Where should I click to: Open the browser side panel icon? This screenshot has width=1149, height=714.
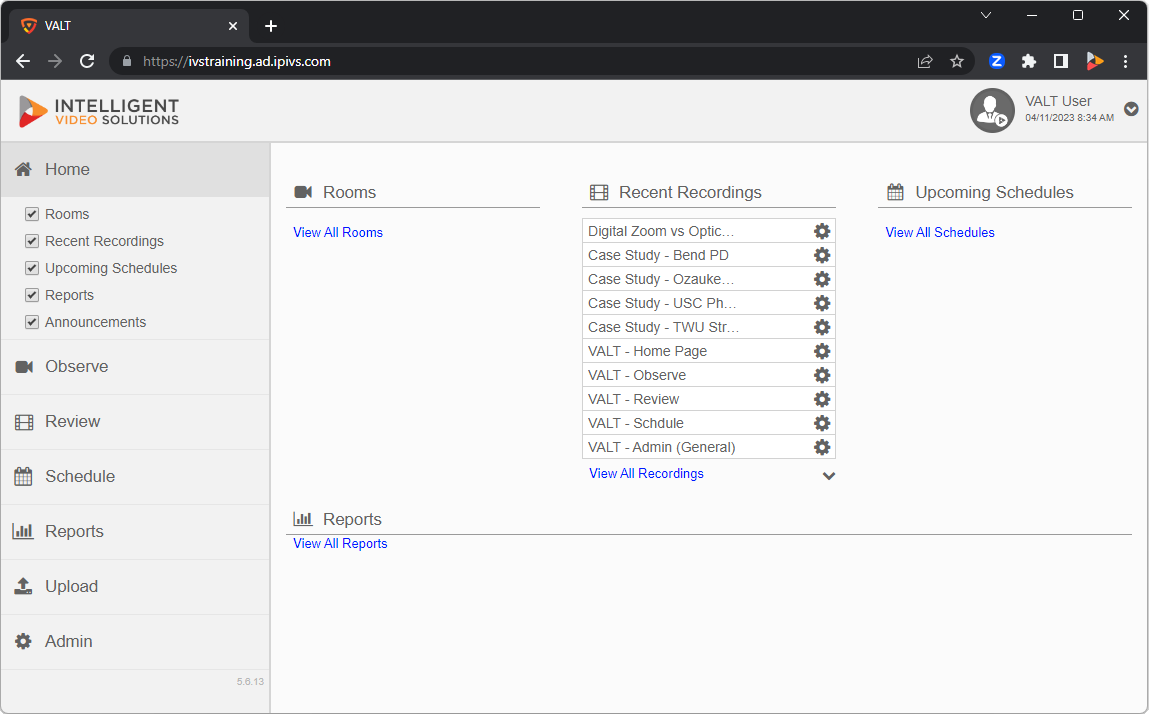(x=1060, y=62)
